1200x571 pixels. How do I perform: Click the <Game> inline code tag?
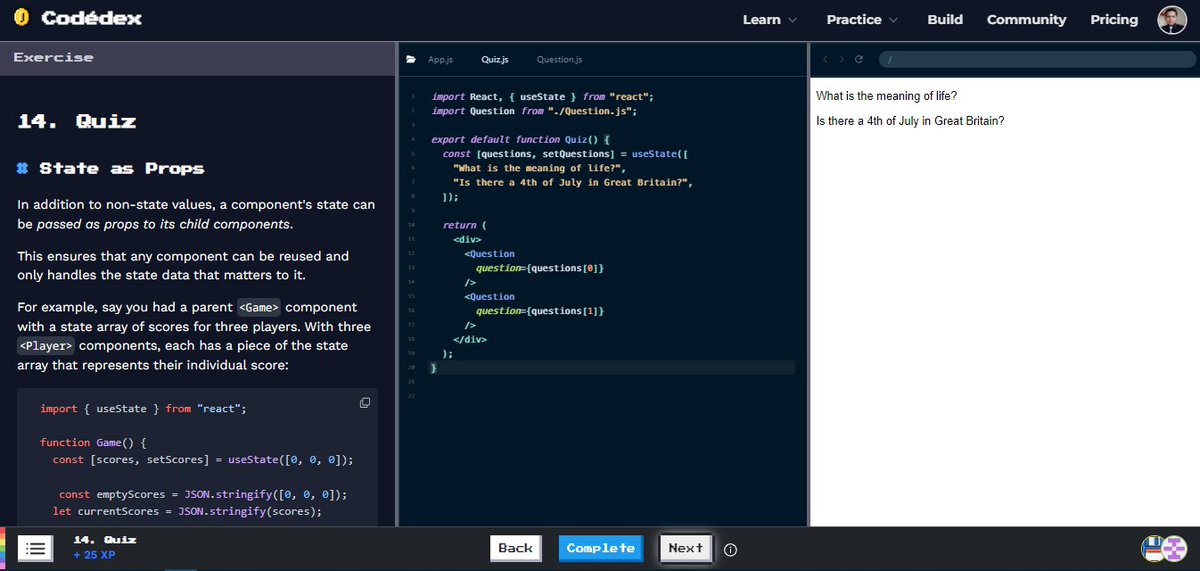tap(259, 307)
